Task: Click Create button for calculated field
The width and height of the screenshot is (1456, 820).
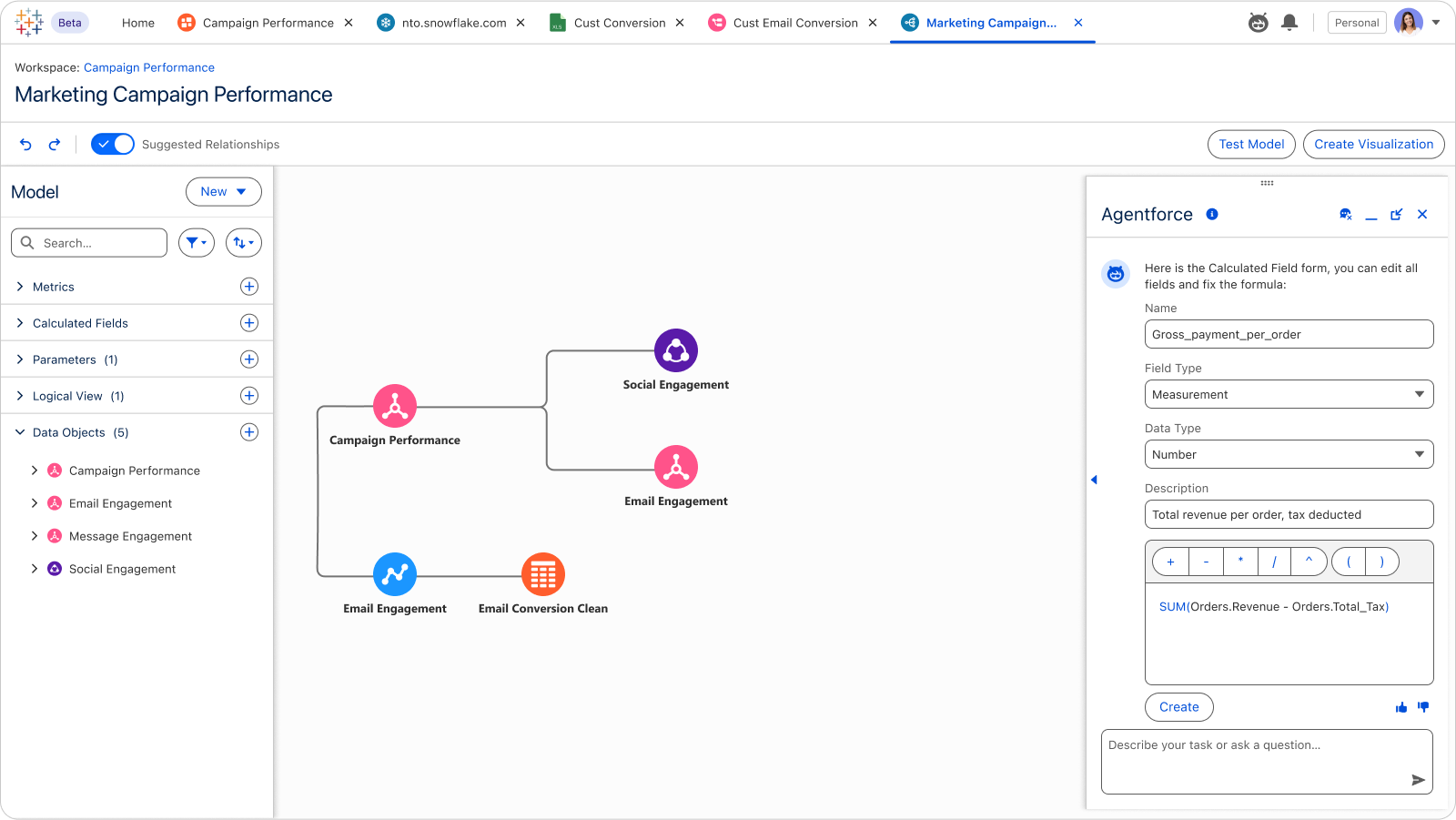Action: (x=1179, y=707)
